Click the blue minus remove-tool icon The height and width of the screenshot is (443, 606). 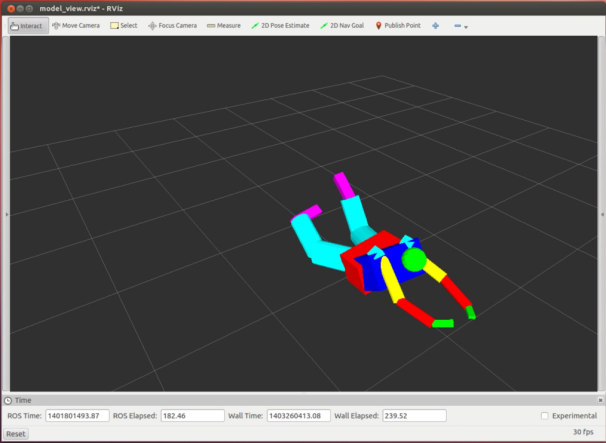(458, 26)
